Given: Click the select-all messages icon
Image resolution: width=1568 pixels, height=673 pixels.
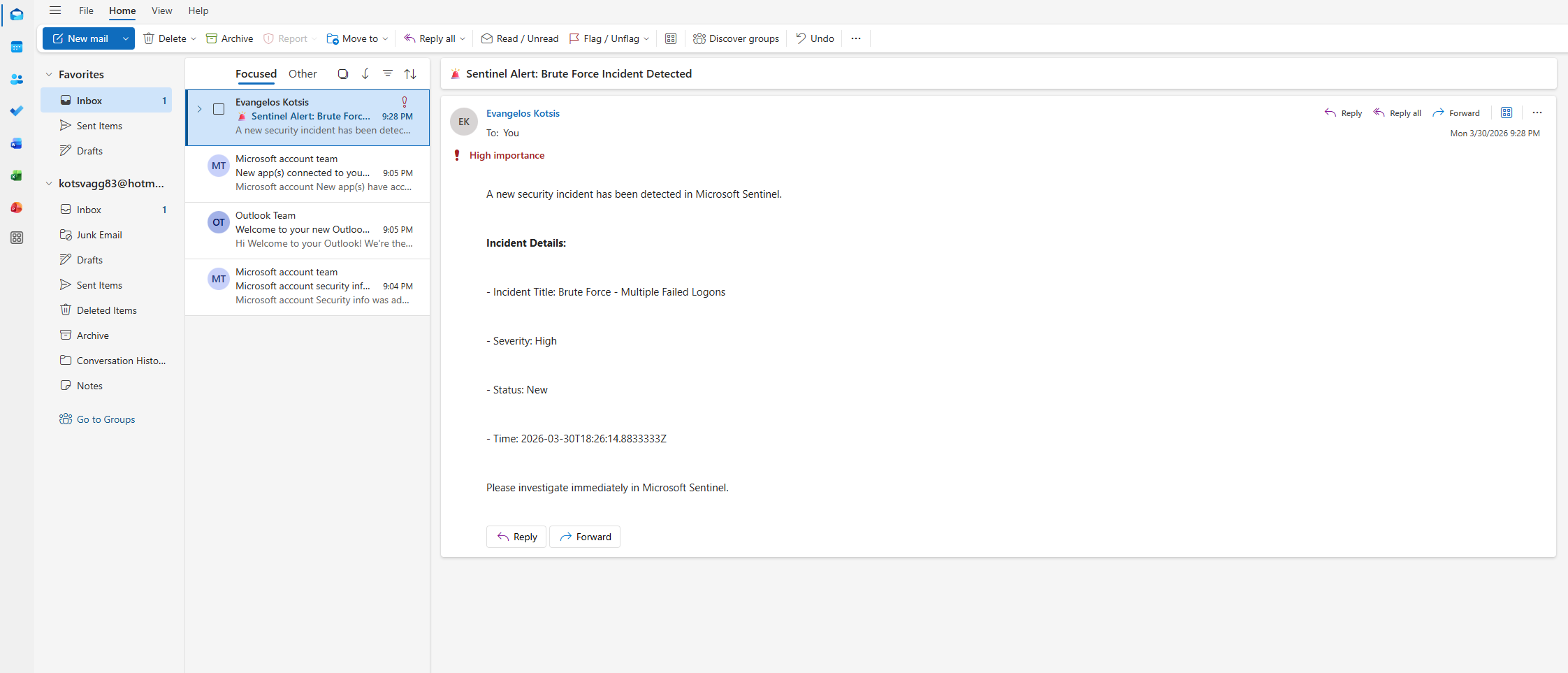Looking at the screenshot, I should 343,74.
